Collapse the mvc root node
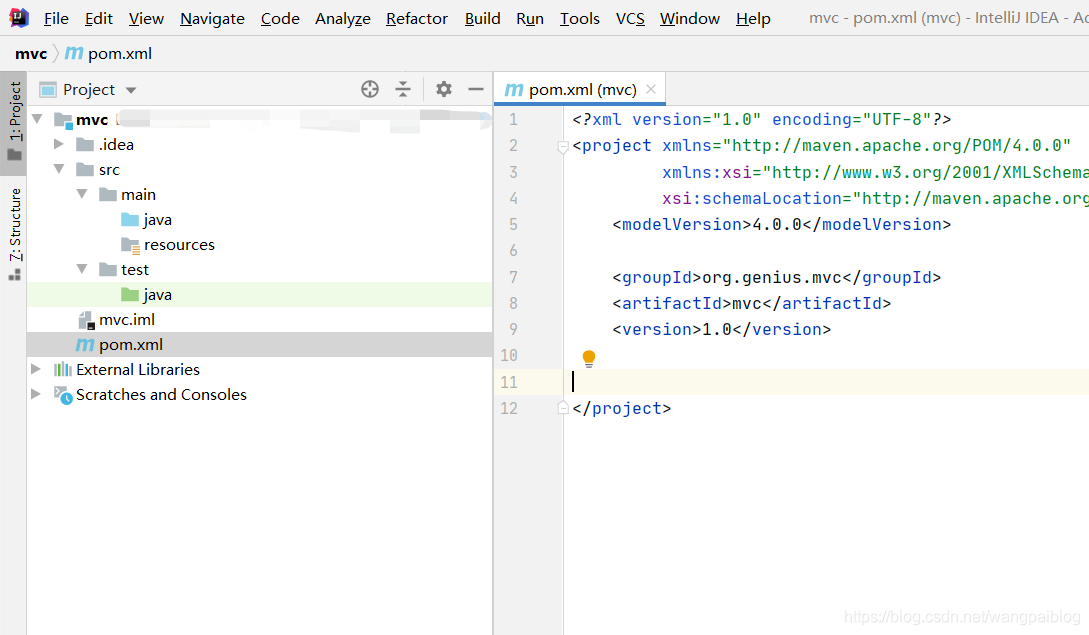1089x635 pixels. tap(38, 119)
